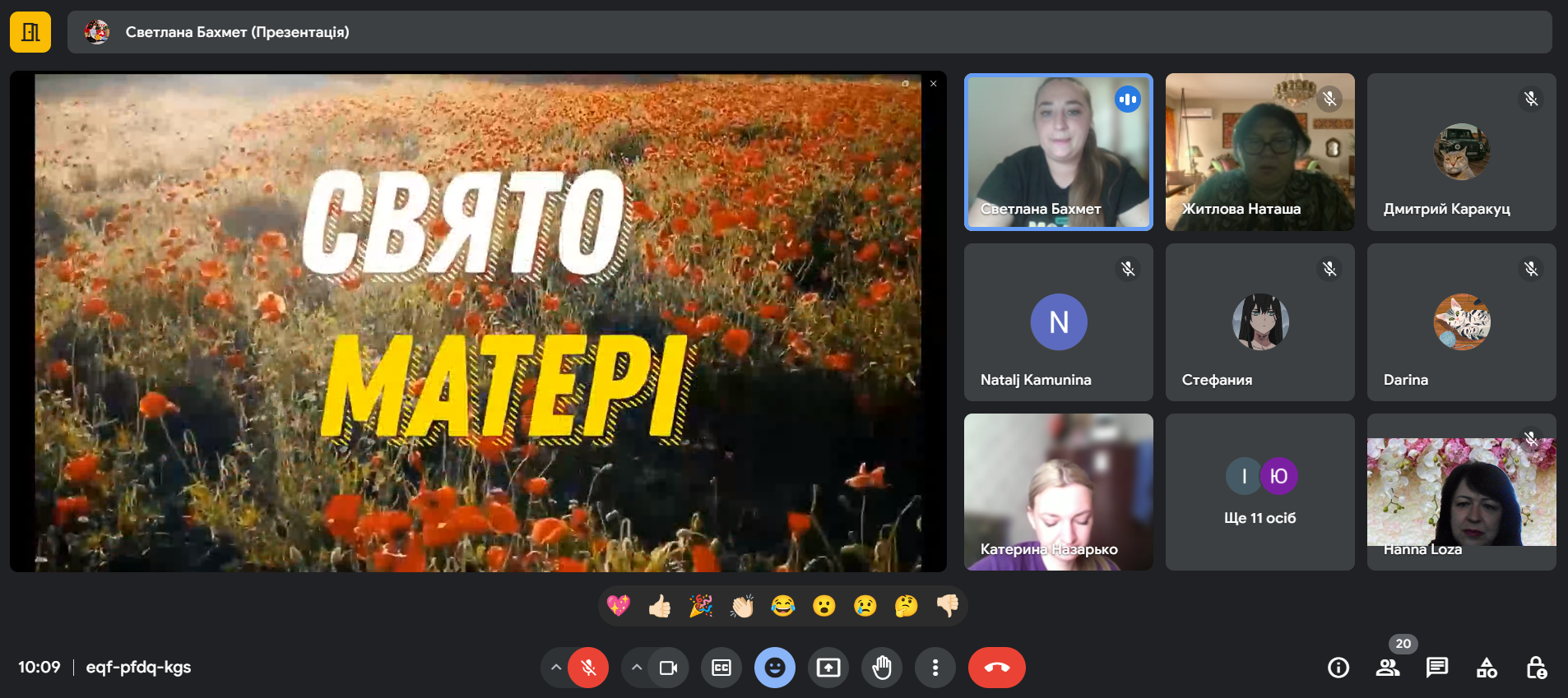Toggle the camera on or off
Screen dimensions: 1568x698
point(668,668)
